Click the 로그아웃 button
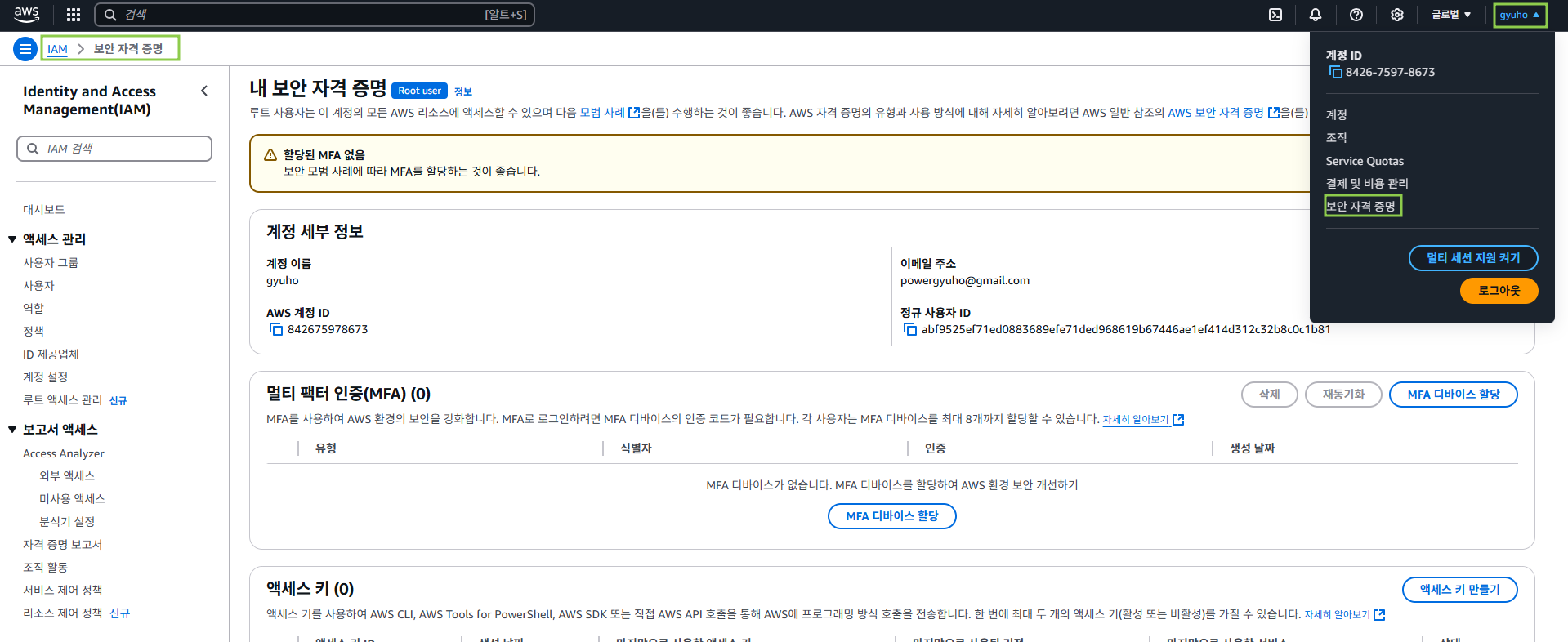1568x642 pixels. (1499, 291)
